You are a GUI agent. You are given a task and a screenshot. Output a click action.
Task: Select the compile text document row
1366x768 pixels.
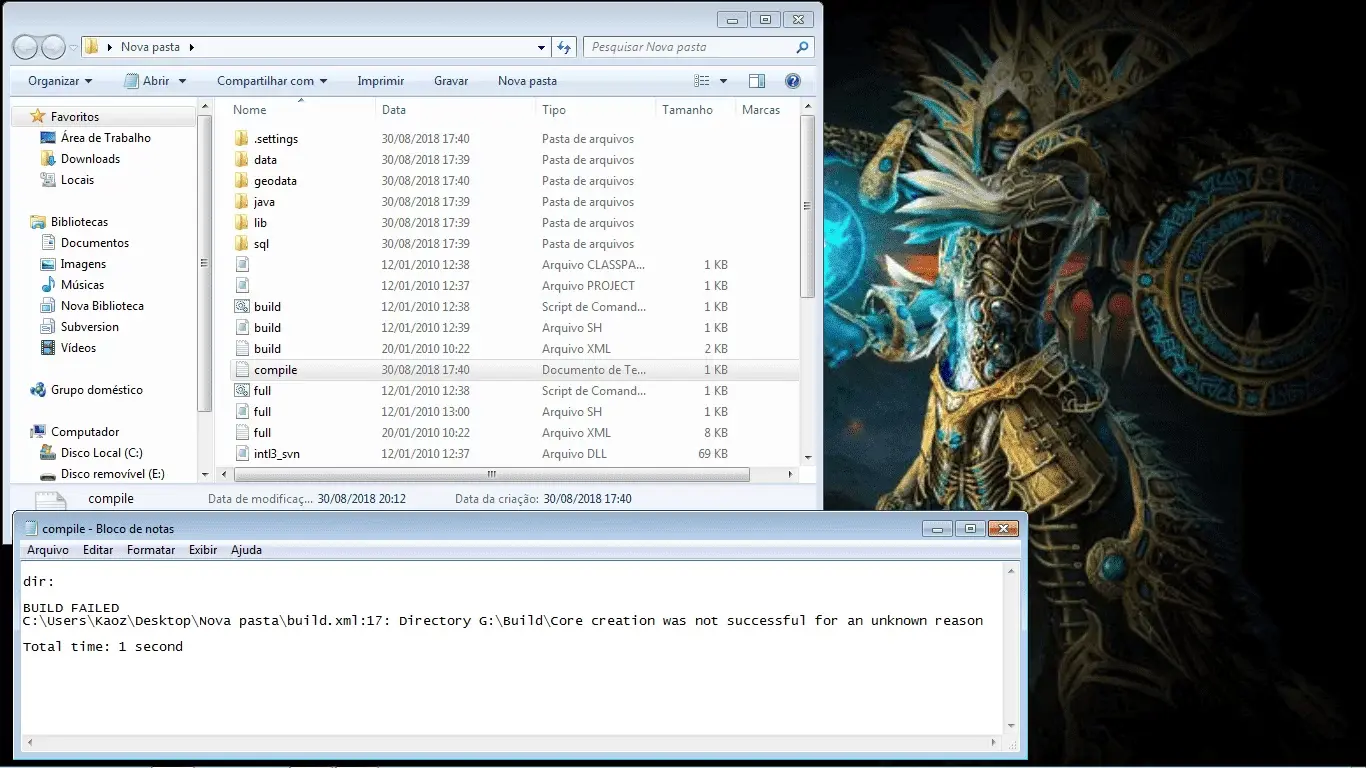(514, 370)
